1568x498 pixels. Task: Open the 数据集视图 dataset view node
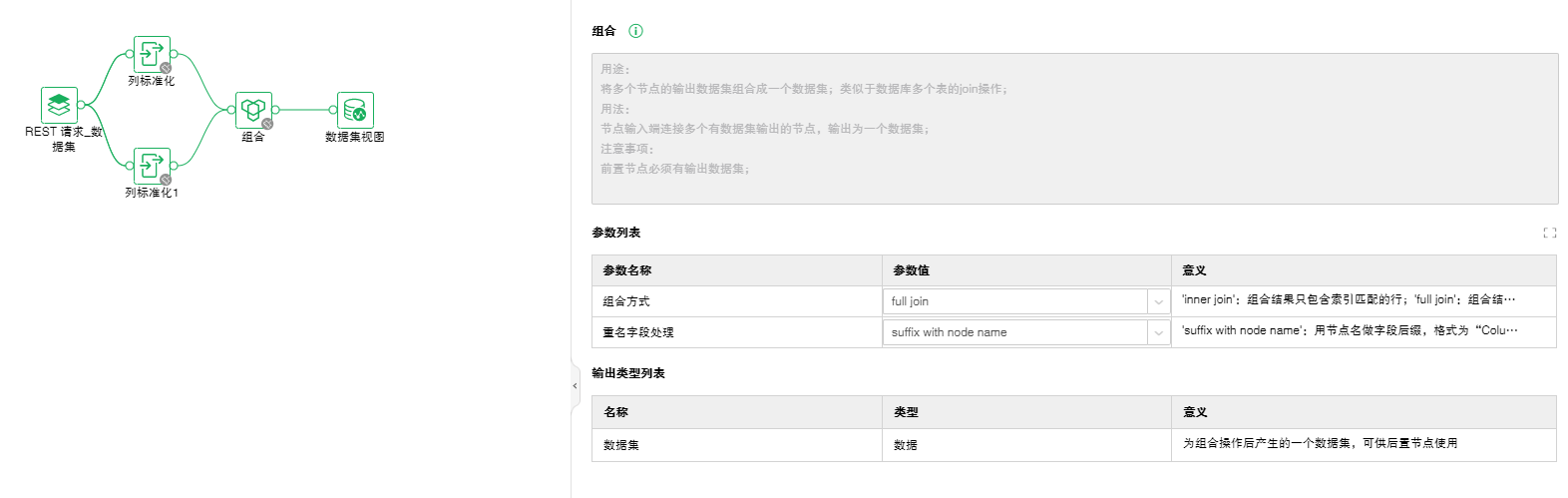point(355,110)
